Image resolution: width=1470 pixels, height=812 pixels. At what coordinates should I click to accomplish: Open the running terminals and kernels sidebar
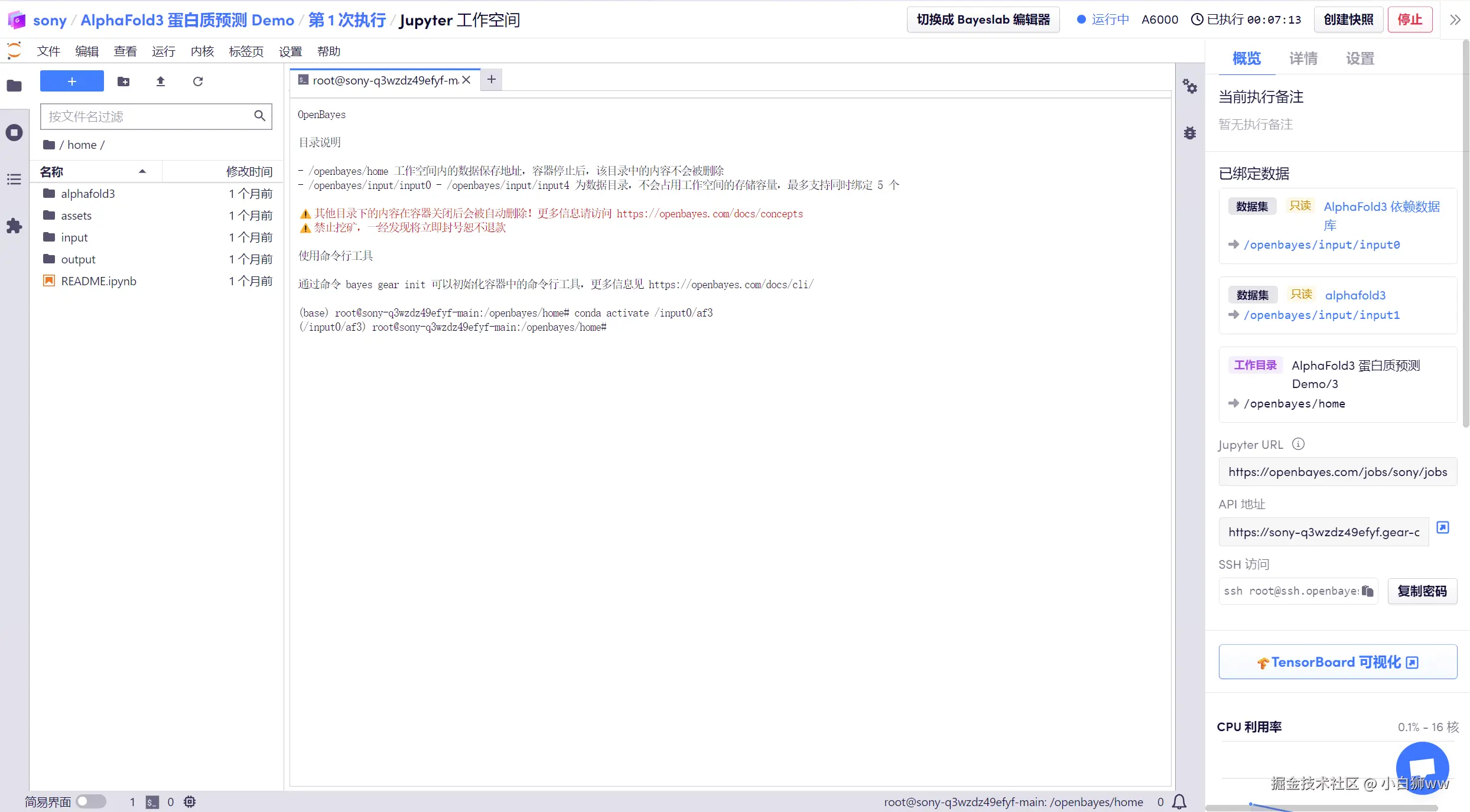click(x=14, y=132)
